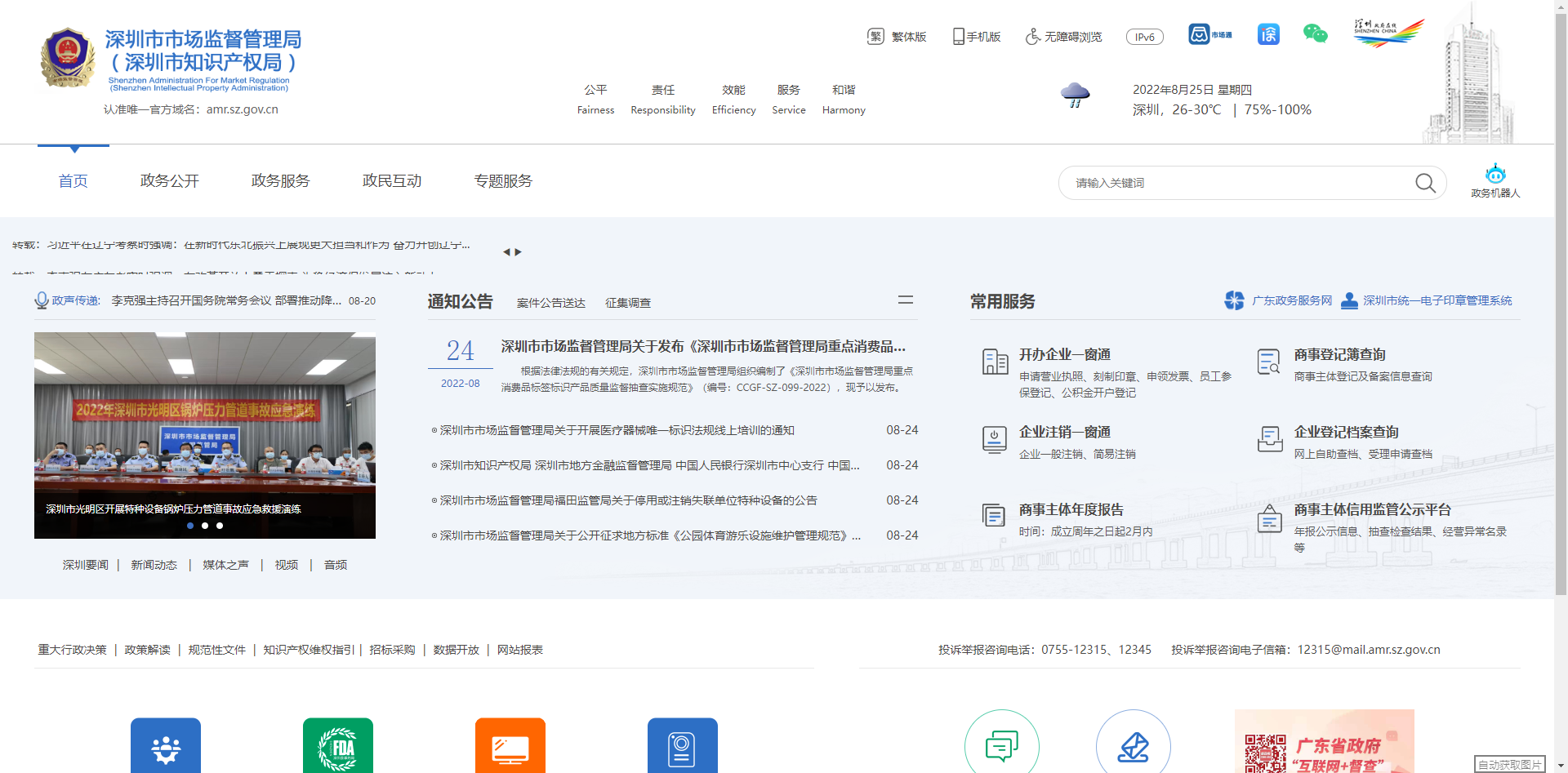Click the 开办企业一窗通 icon
1568x773 pixels.
coord(995,362)
